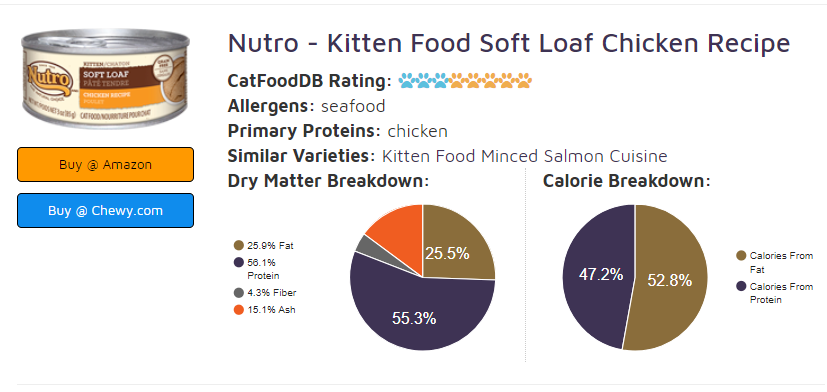Image resolution: width=827 pixels, height=392 pixels.
Task: Click the Buy @ Chewy.com button
Action: tap(105, 211)
